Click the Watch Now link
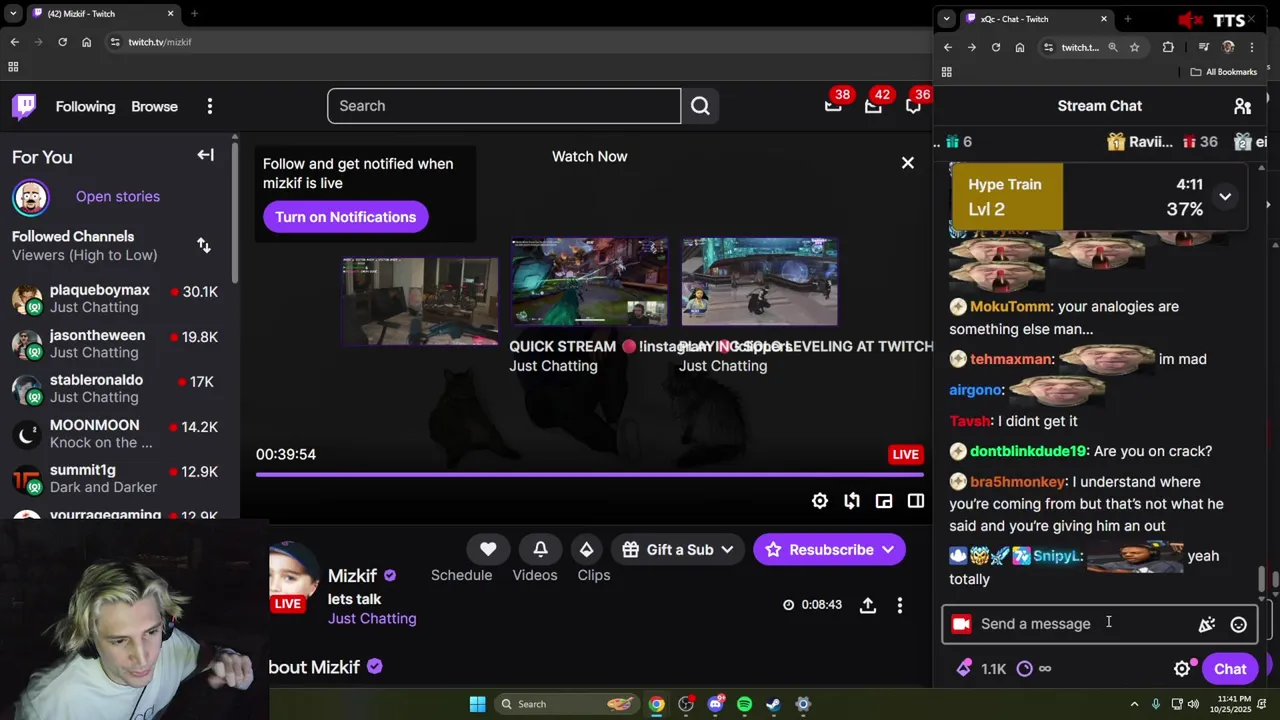This screenshot has width=1280, height=720. tap(590, 156)
